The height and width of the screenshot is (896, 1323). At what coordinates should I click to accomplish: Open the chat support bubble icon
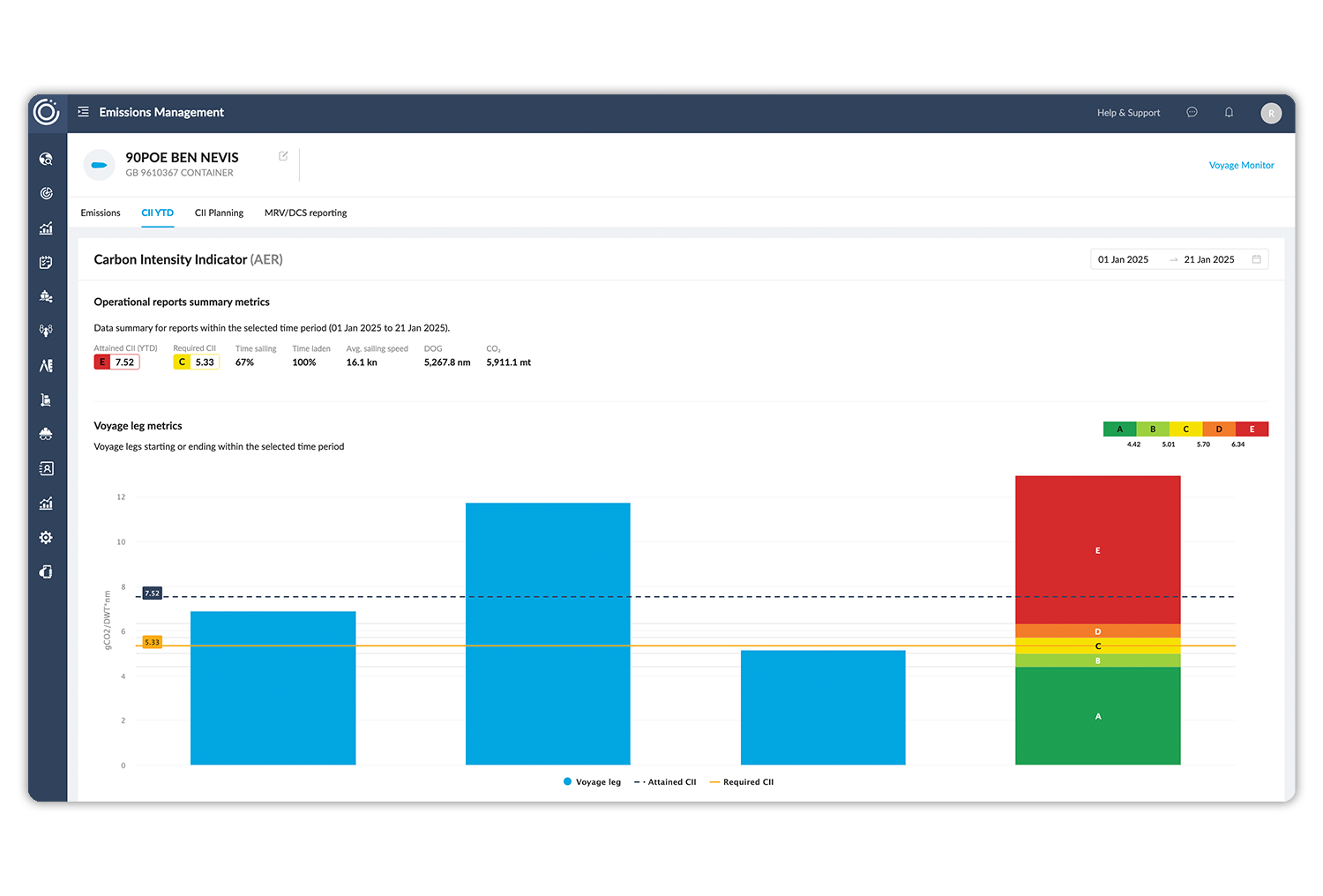coord(1192,112)
